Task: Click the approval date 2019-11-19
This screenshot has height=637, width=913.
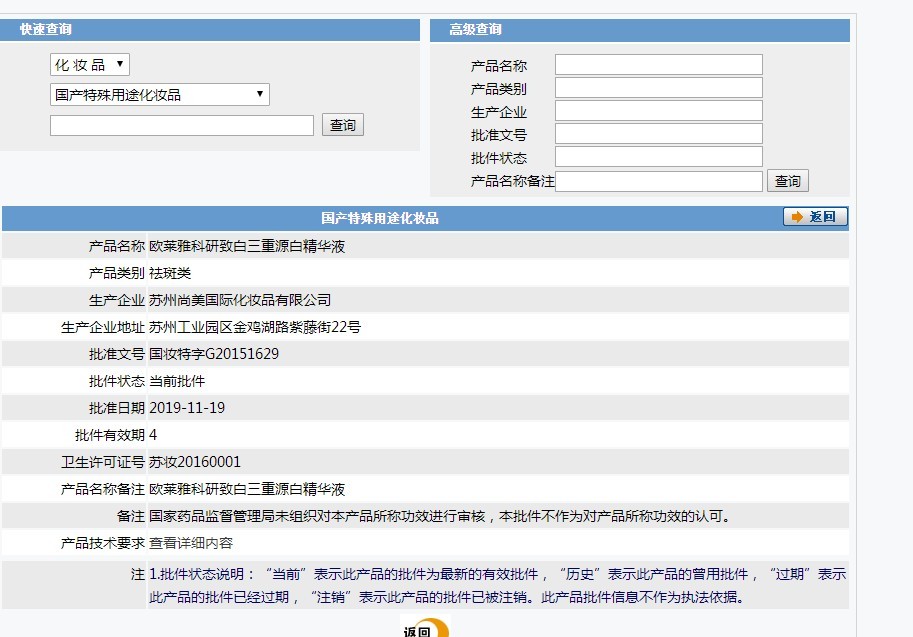Action: pyautogui.click(x=187, y=408)
